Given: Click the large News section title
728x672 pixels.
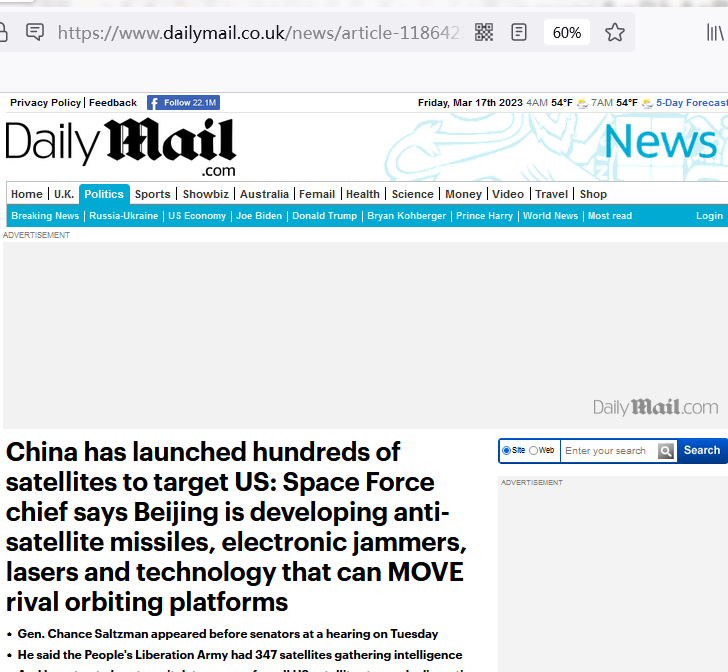Looking at the screenshot, I should click(661, 142).
